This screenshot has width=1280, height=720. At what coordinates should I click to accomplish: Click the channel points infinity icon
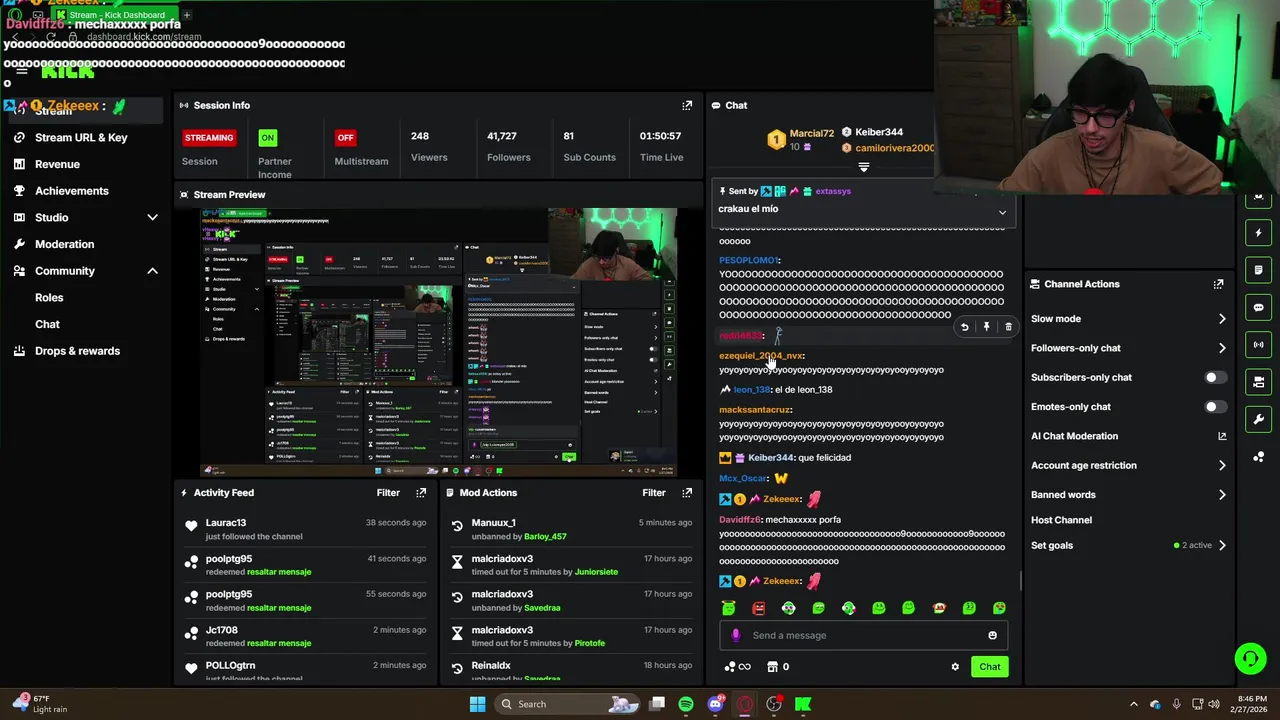coord(737,667)
